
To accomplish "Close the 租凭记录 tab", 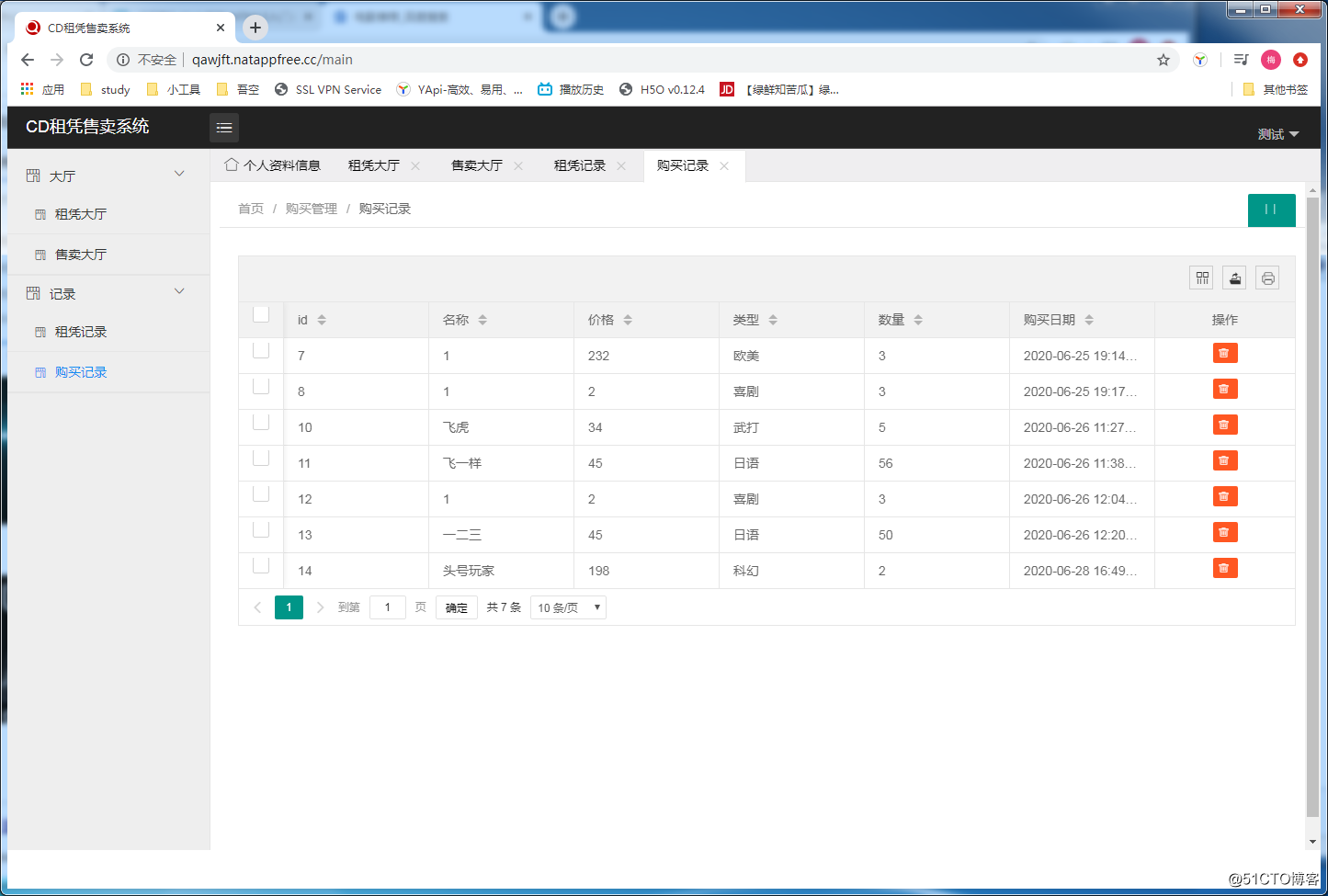I will (x=621, y=166).
